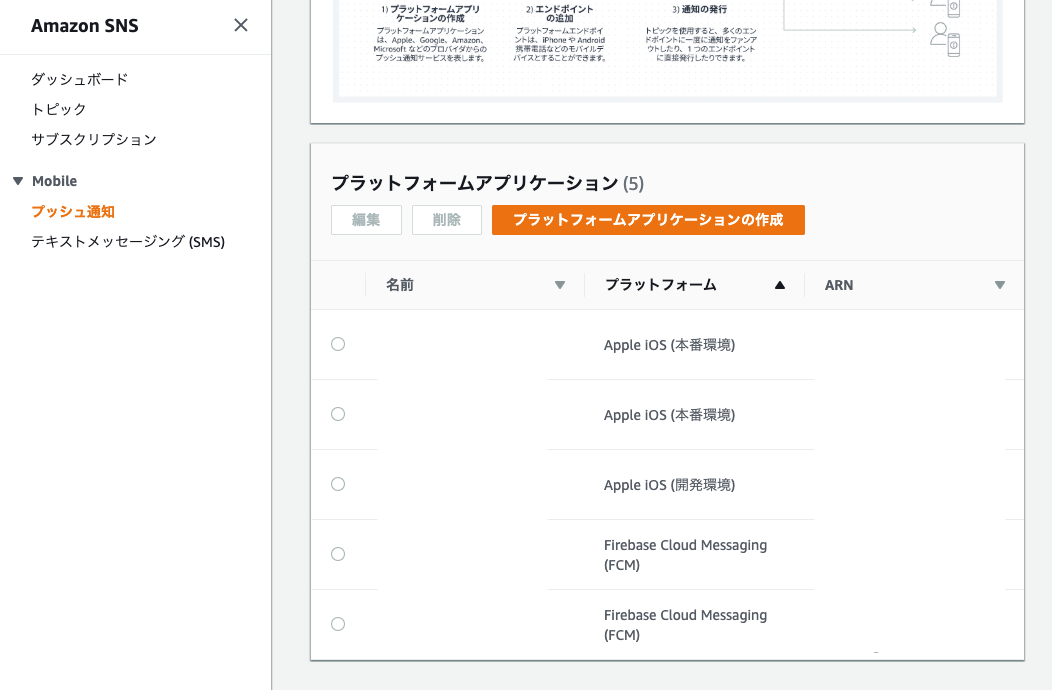Image resolution: width=1052 pixels, height=690 pixels.
Task: Click the Mobile section heading
Action: point(54,181)
